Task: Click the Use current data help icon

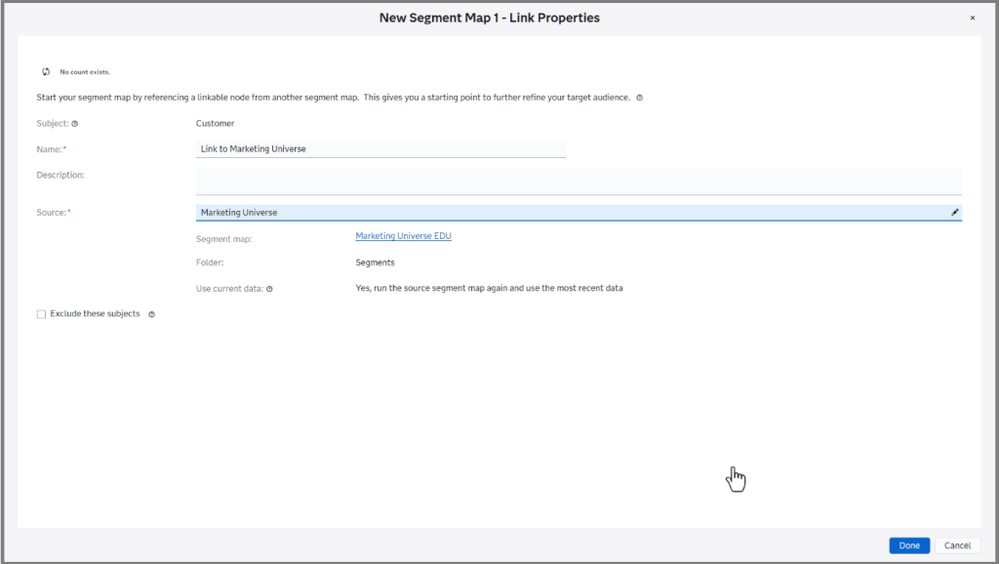Action: coord(270,289)
